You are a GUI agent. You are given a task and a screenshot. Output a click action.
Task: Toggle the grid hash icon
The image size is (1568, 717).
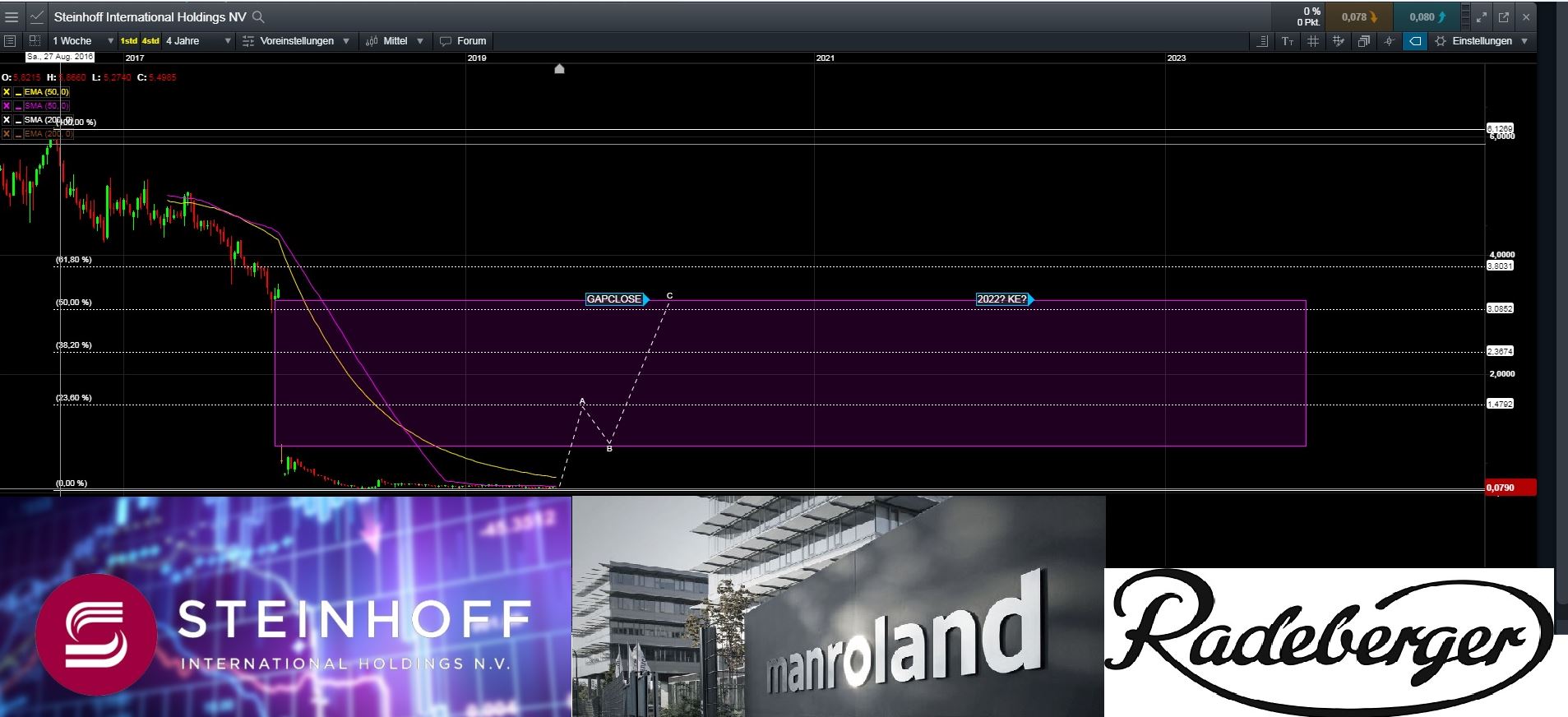(1313, 41)
